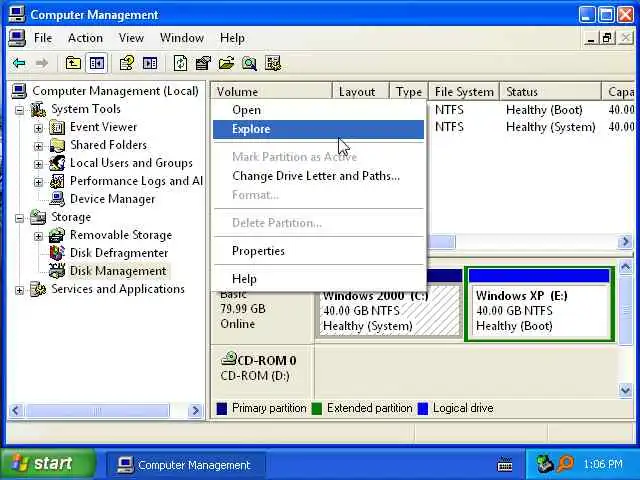Click the System Tools icon in the tree

[38, 109]
